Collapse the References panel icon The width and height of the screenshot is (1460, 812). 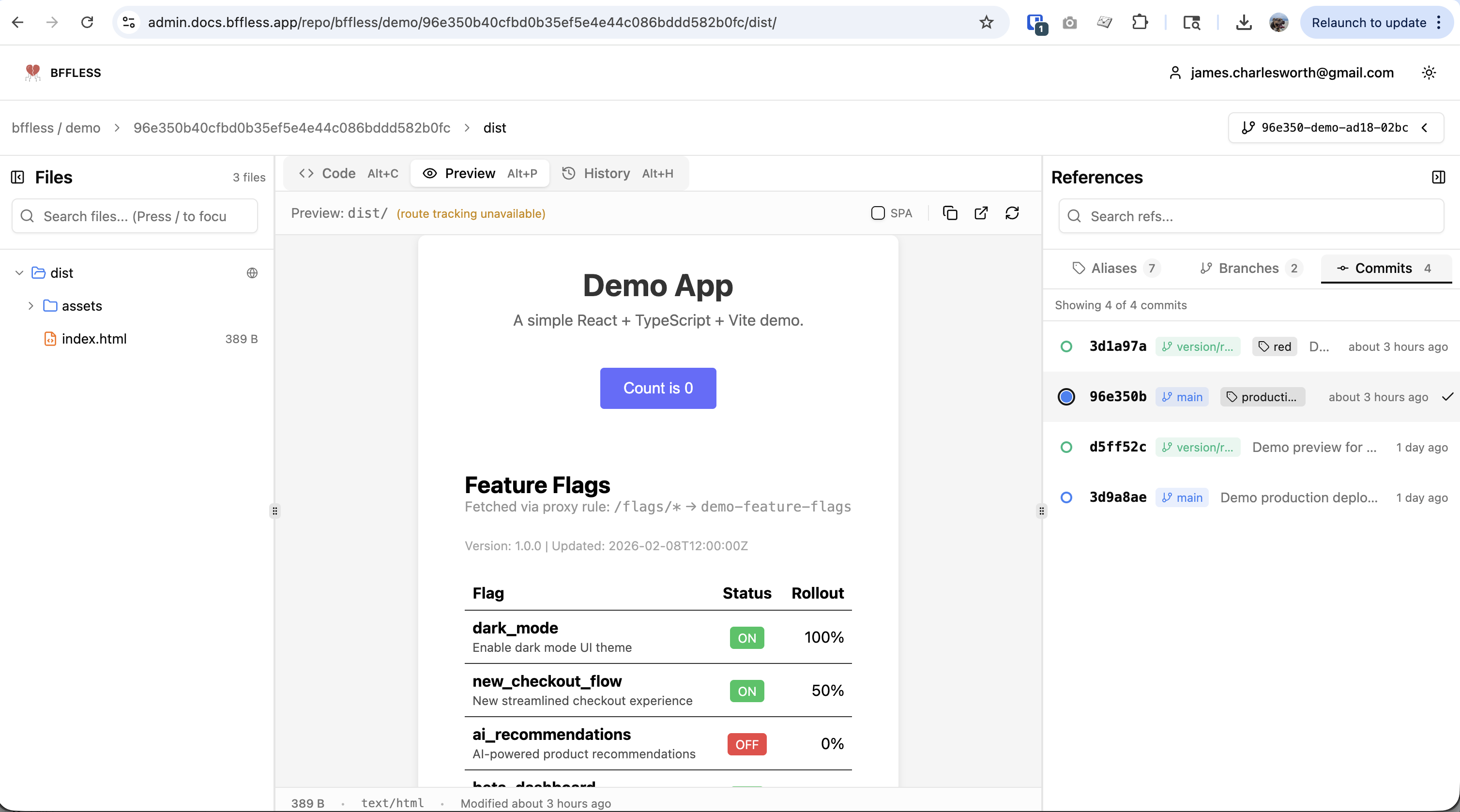tap(1439, 178)
